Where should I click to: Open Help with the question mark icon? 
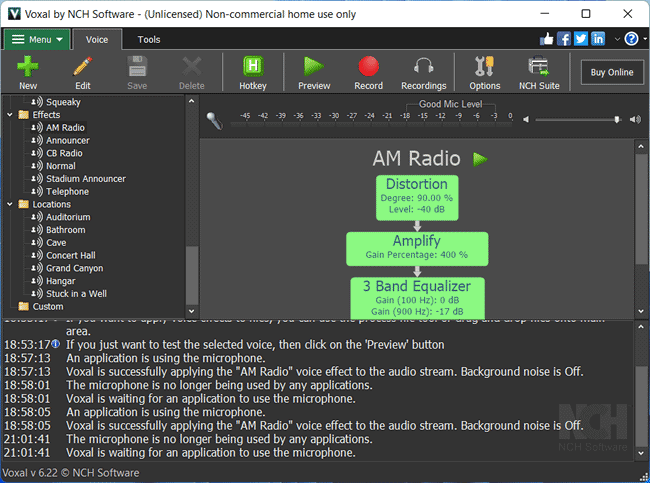click(x=631, y=39)
